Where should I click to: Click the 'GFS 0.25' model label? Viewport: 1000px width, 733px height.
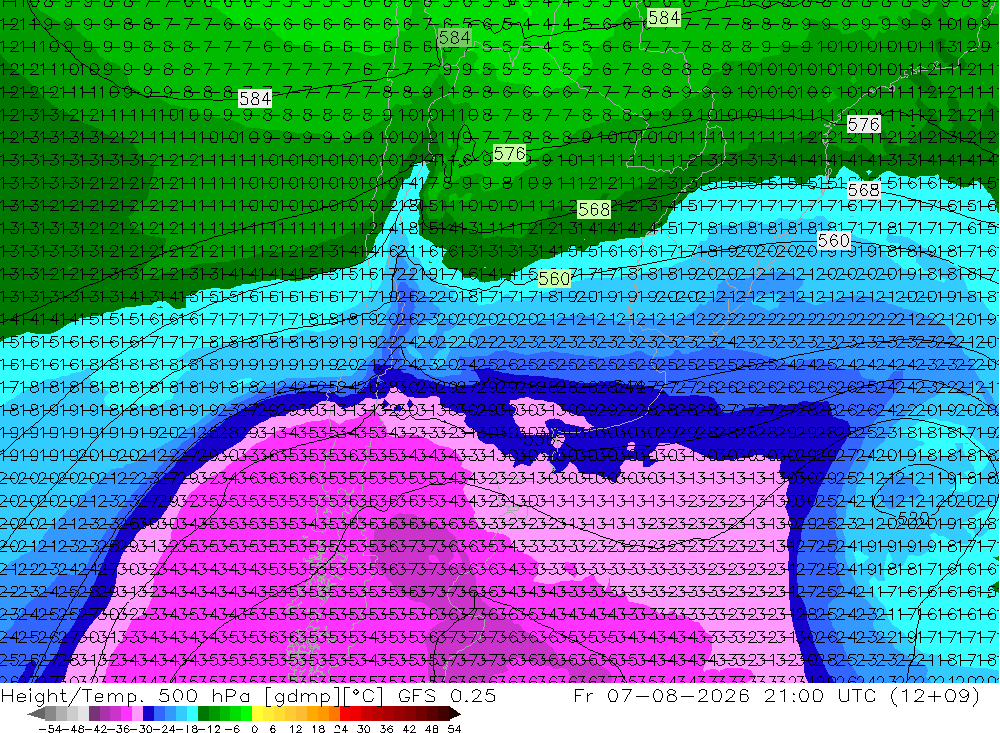(447, 695)
